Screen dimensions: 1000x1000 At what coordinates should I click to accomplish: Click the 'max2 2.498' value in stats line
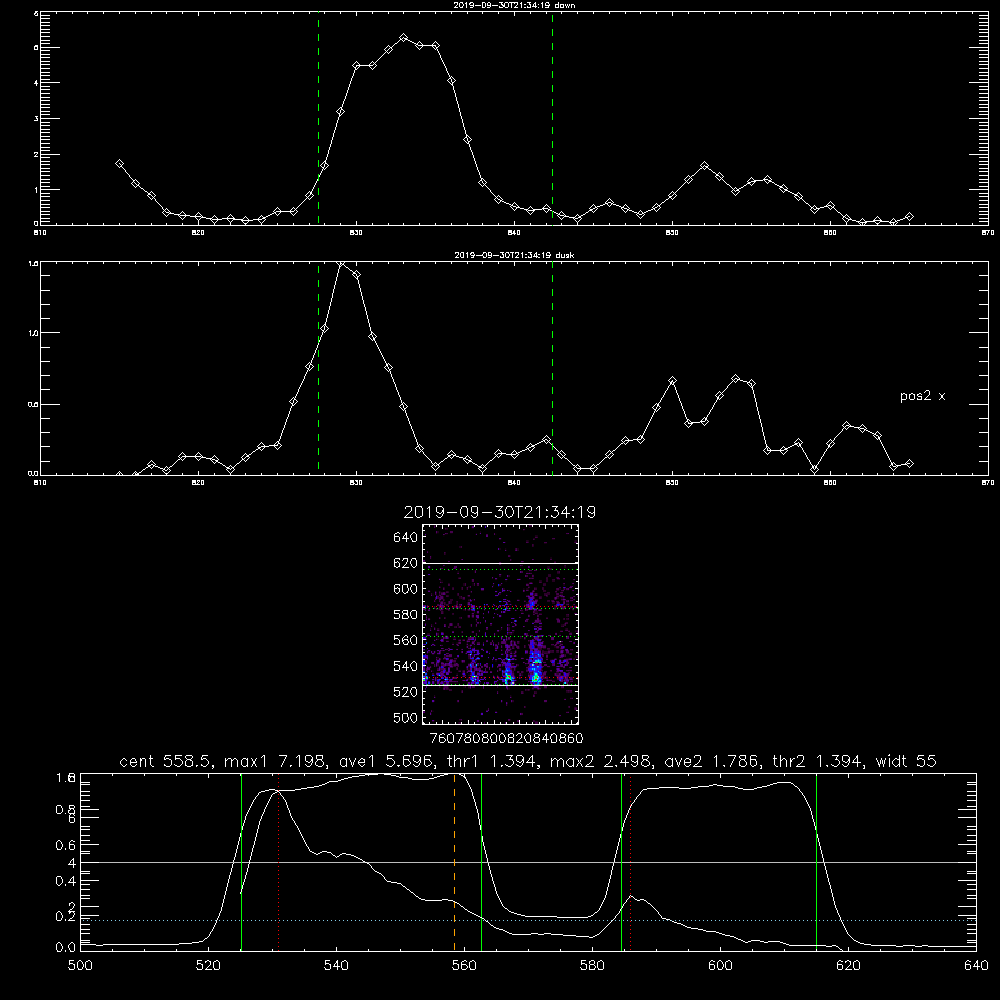click(x=599, y=761)
